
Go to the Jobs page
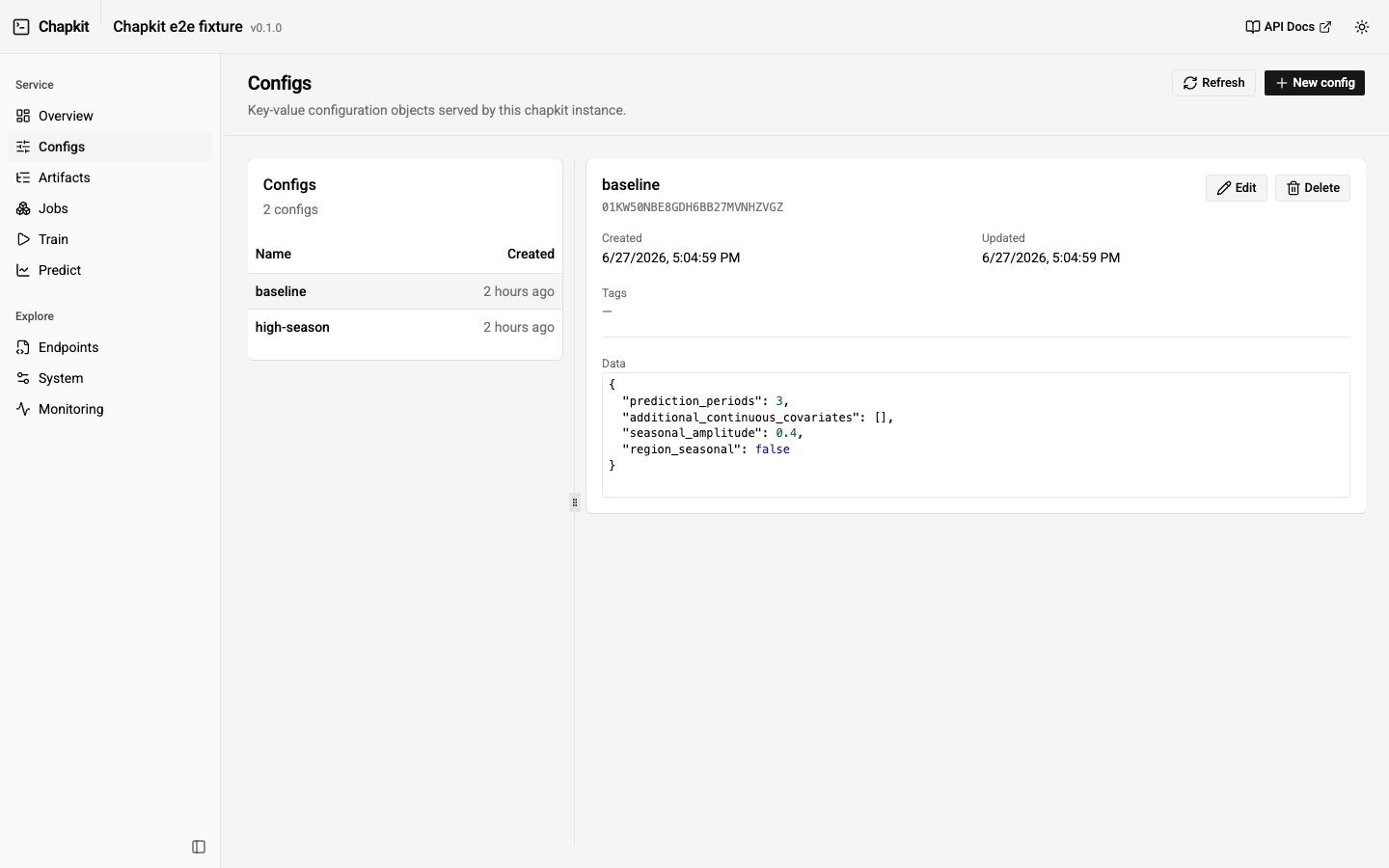click(x=110, y=208)
